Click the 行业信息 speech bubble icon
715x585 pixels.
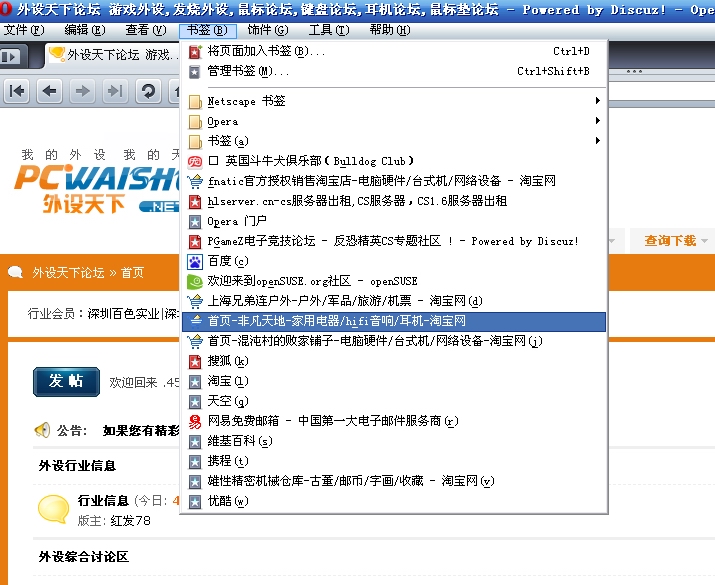53,510
